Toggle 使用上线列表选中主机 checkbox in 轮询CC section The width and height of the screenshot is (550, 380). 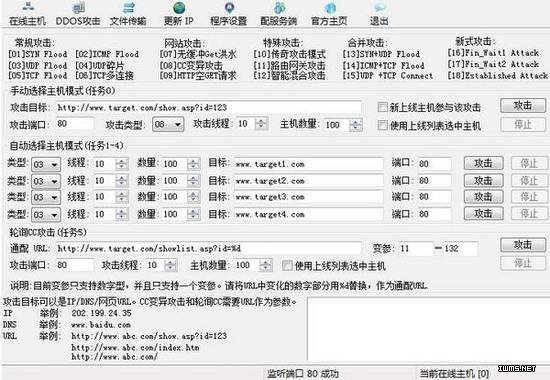[287, 266]
